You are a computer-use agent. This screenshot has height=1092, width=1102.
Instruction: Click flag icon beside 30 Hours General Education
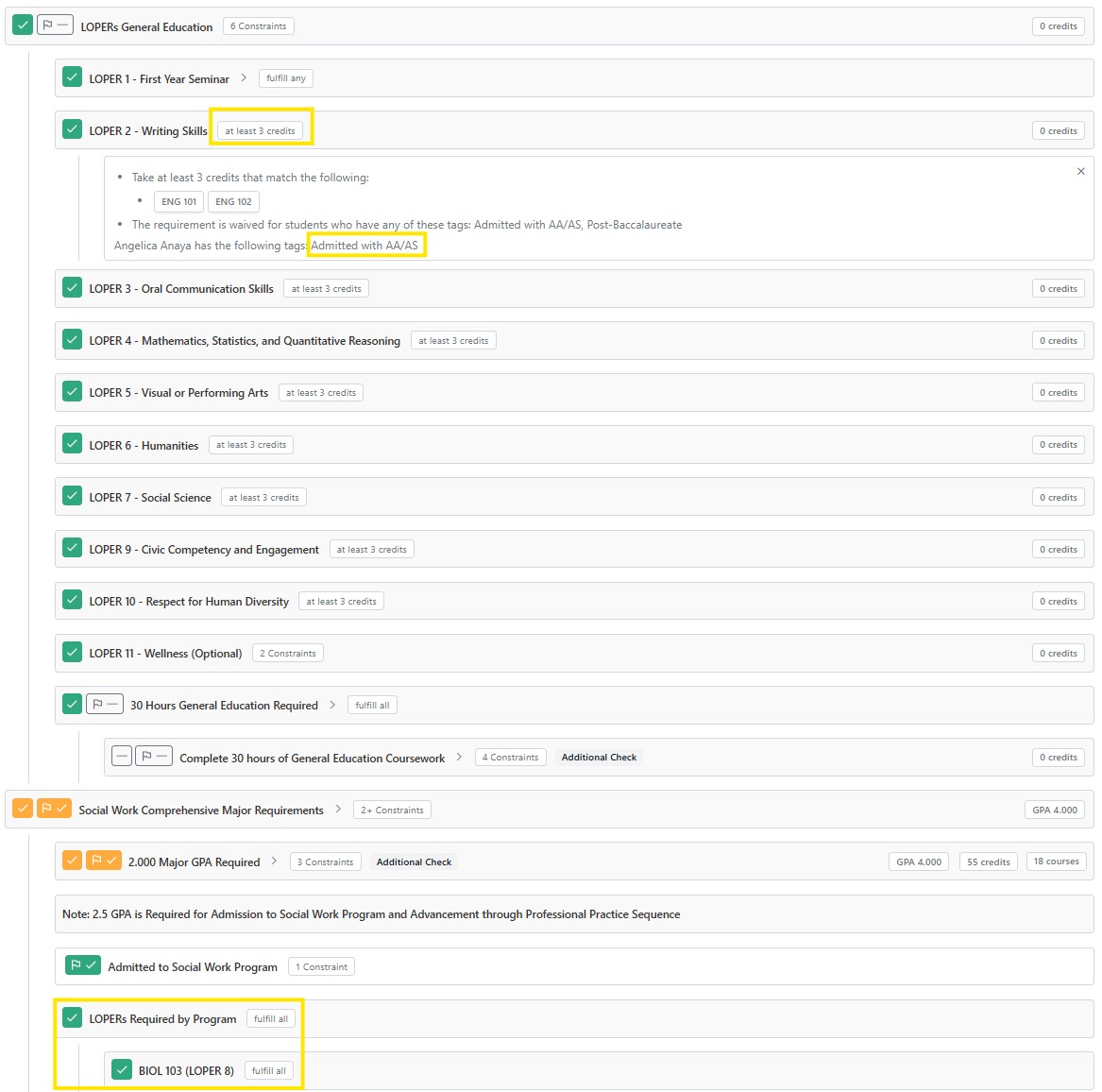tap(105, 705)
